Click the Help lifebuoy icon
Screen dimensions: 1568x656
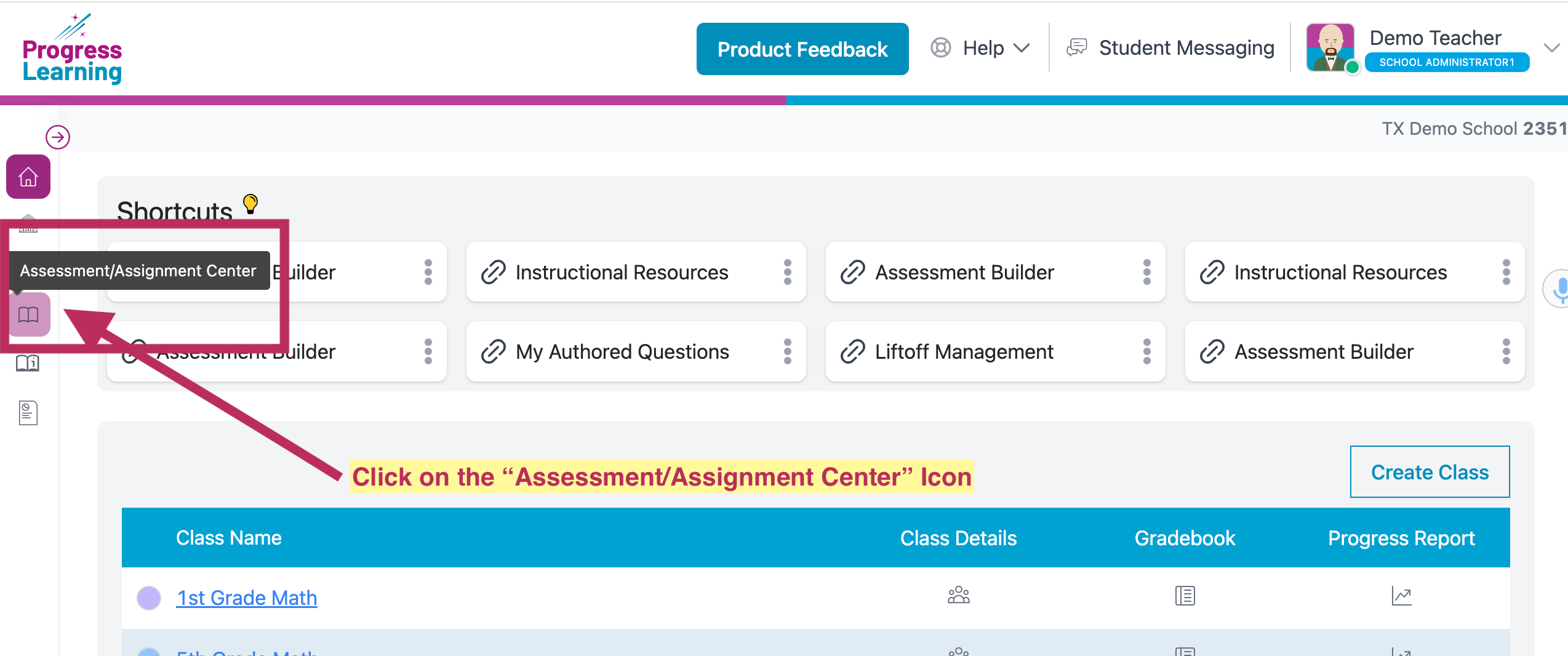[941, 48]
